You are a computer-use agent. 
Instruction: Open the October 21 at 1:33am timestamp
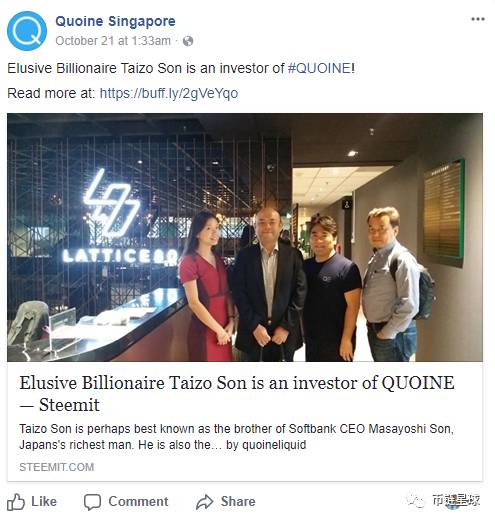[113, 41]
